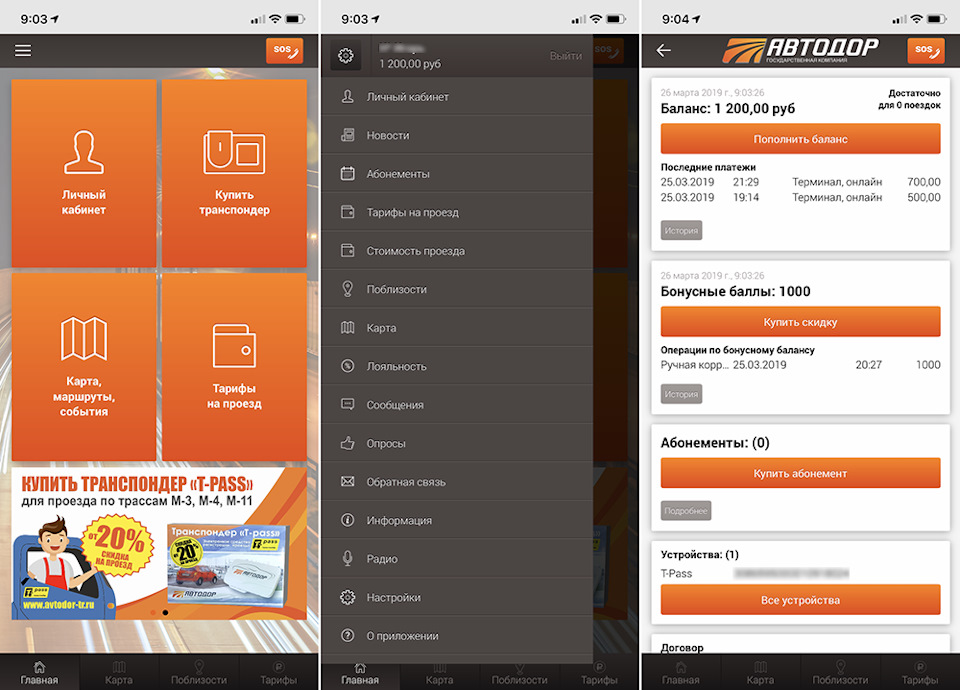The image size is (960, 690).
Task: Open the Личный кабинет tile
Action: pos(84,173)
